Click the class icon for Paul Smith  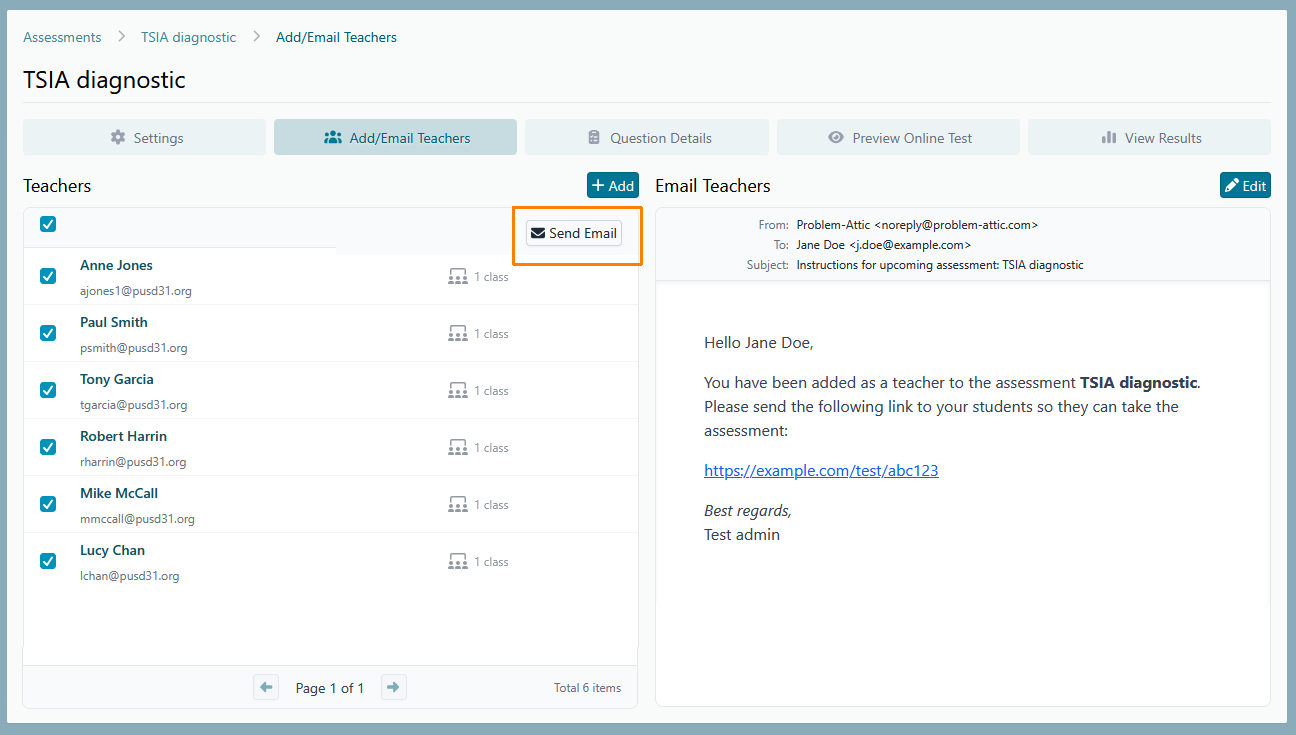coord(458,334)
